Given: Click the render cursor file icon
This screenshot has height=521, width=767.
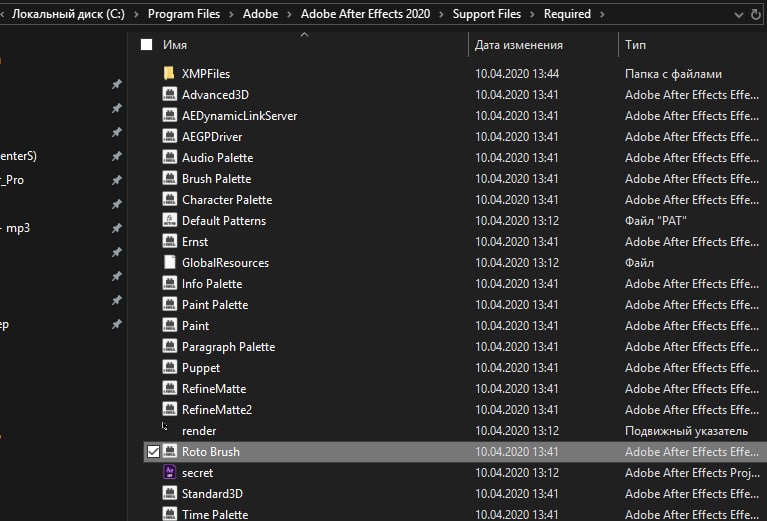Looking at the screenshot, I should 165,427.
